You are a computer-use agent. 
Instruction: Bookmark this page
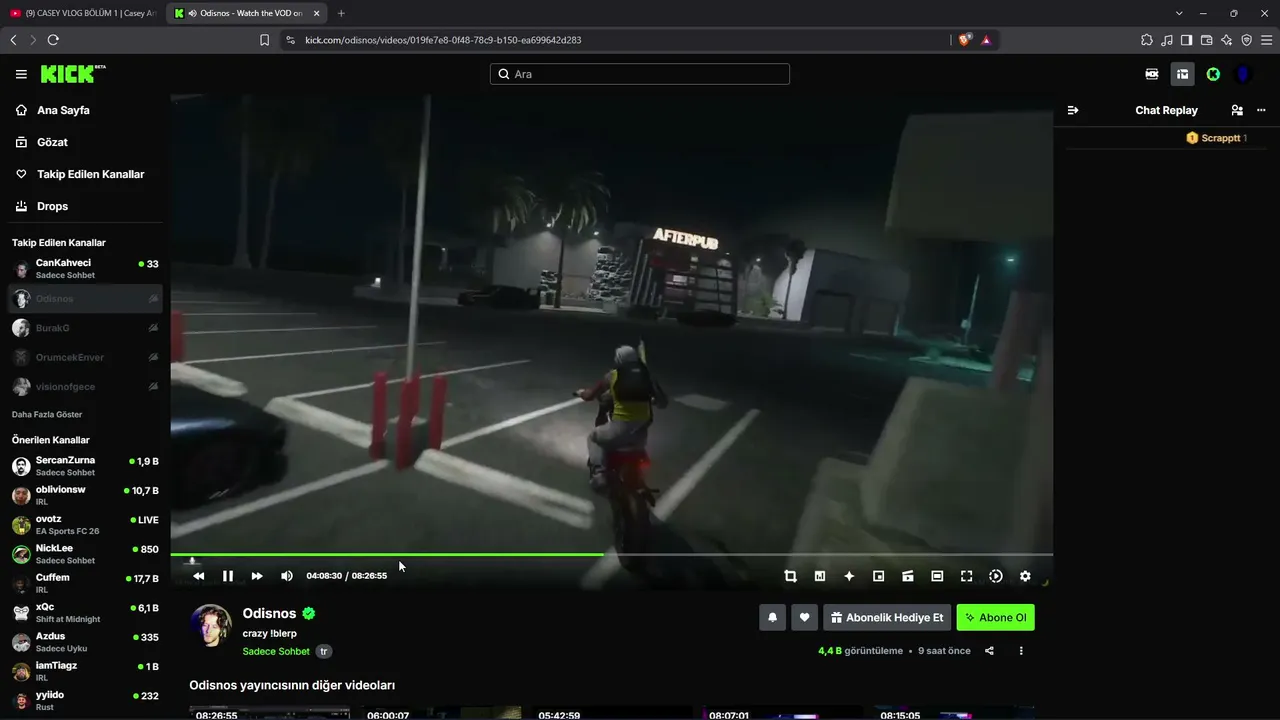(264, 40)
